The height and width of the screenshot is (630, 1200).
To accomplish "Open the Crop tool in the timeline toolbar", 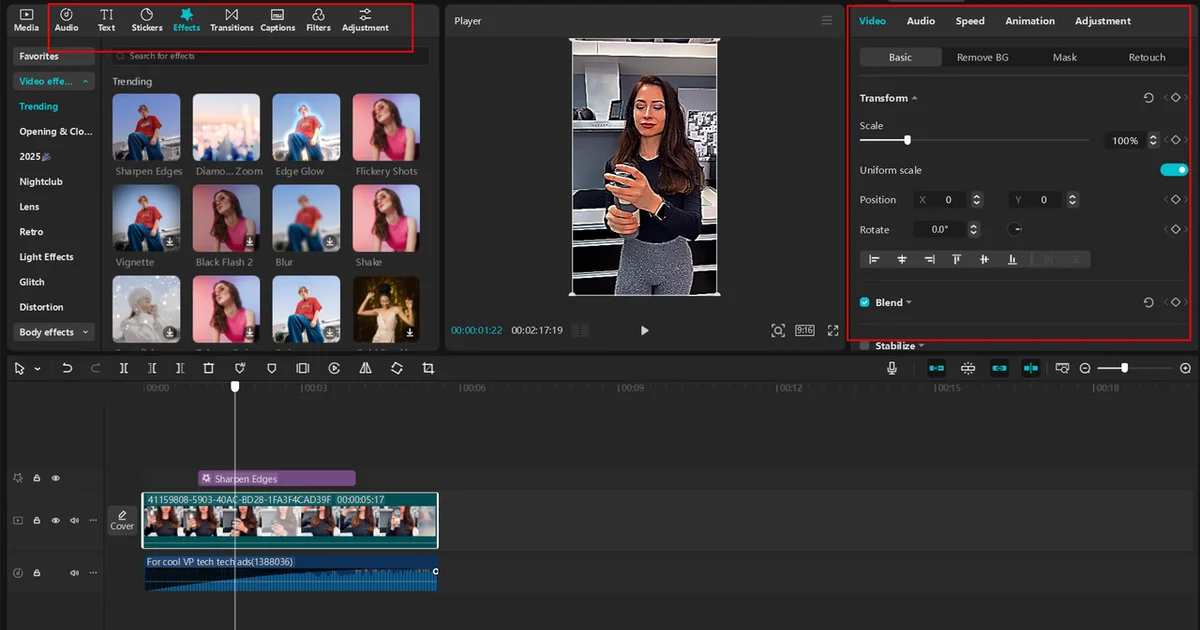I will (x=427, y=368).
